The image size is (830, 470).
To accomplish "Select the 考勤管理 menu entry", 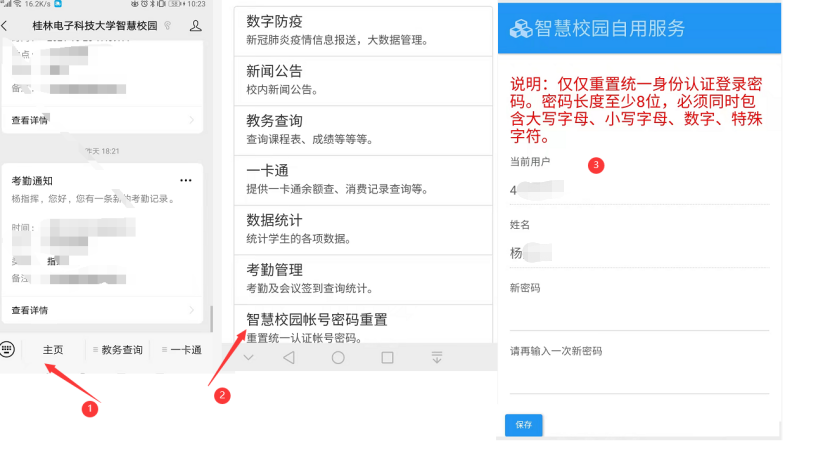I will 363,279.
